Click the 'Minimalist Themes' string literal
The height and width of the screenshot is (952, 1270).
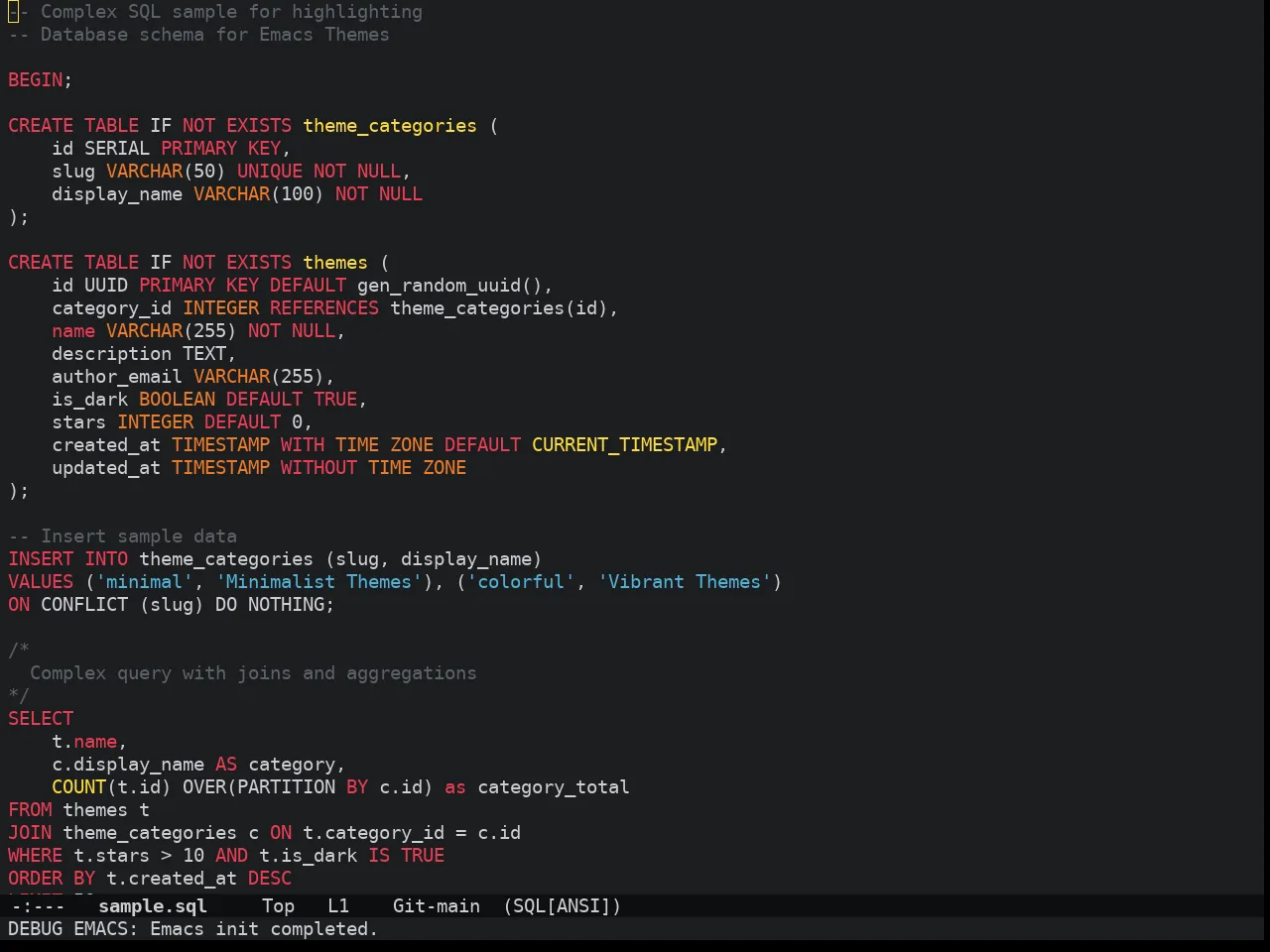coord(319,582)
